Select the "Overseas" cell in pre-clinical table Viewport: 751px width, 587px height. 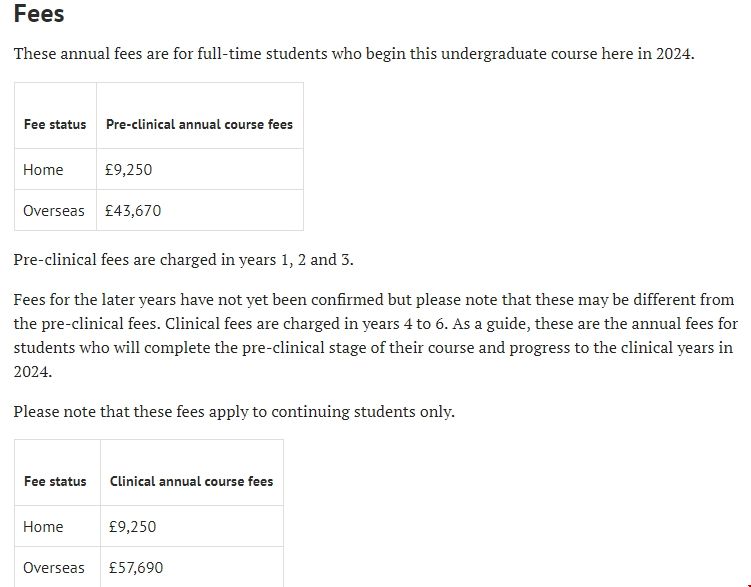[54, 211]
